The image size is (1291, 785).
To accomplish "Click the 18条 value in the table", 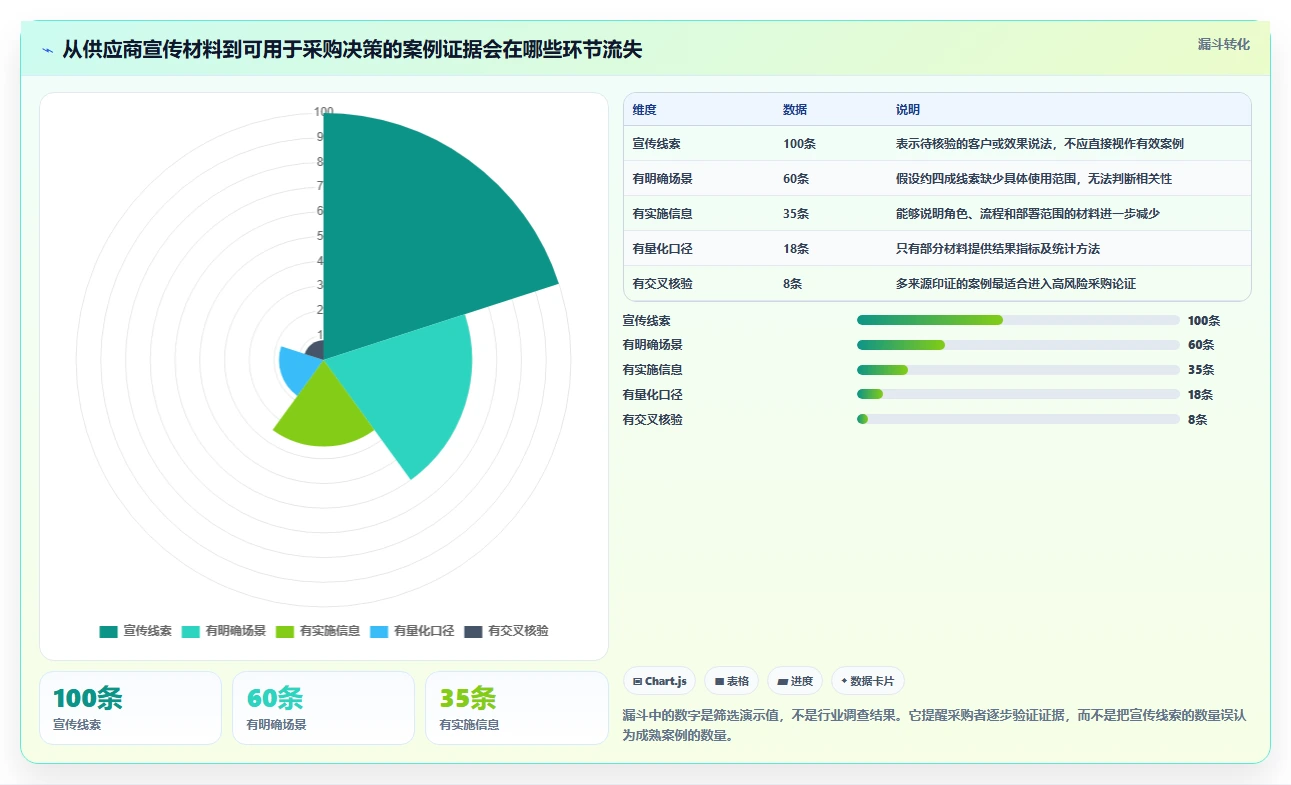I will (796, 249).
